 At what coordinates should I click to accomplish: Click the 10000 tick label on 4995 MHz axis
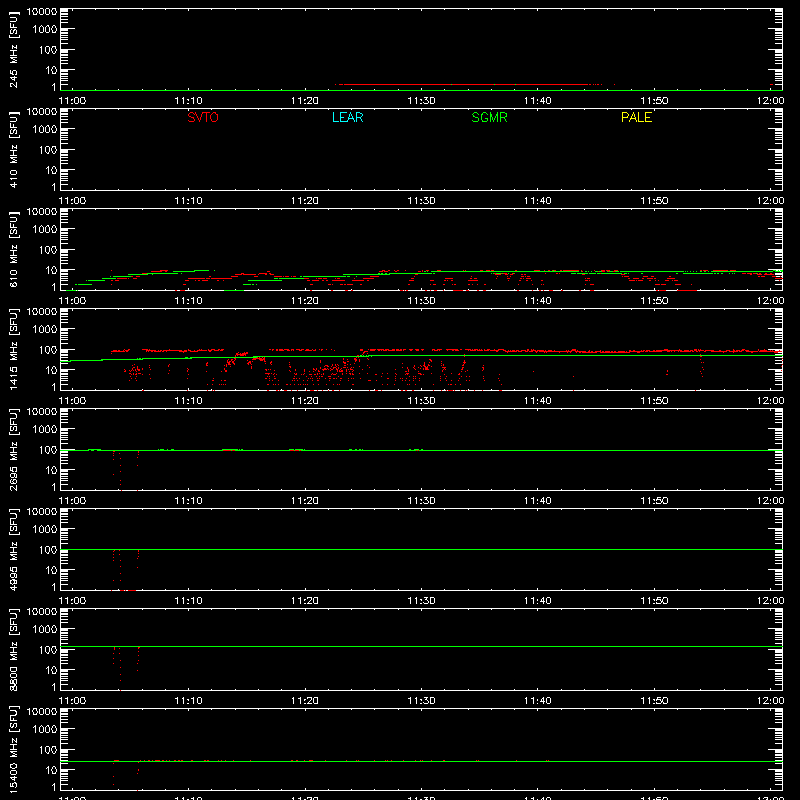coord(42,512)
